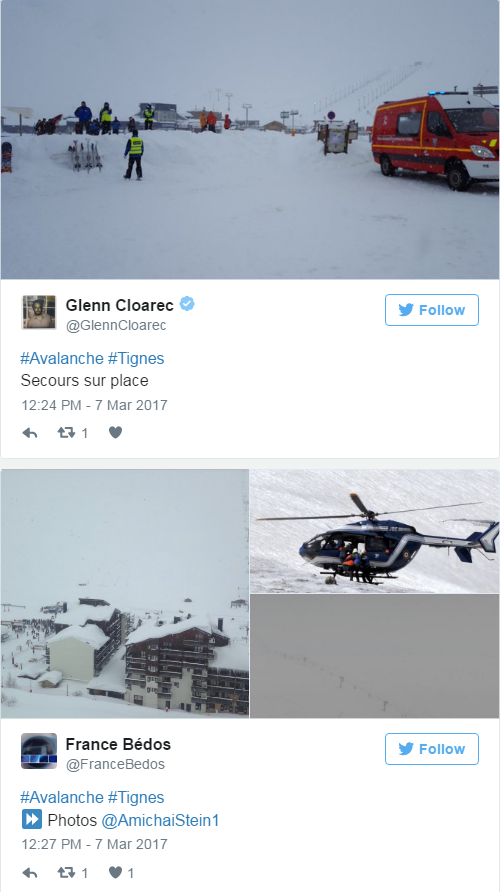Reply to France Bédos's tweet

click(30, 873)
